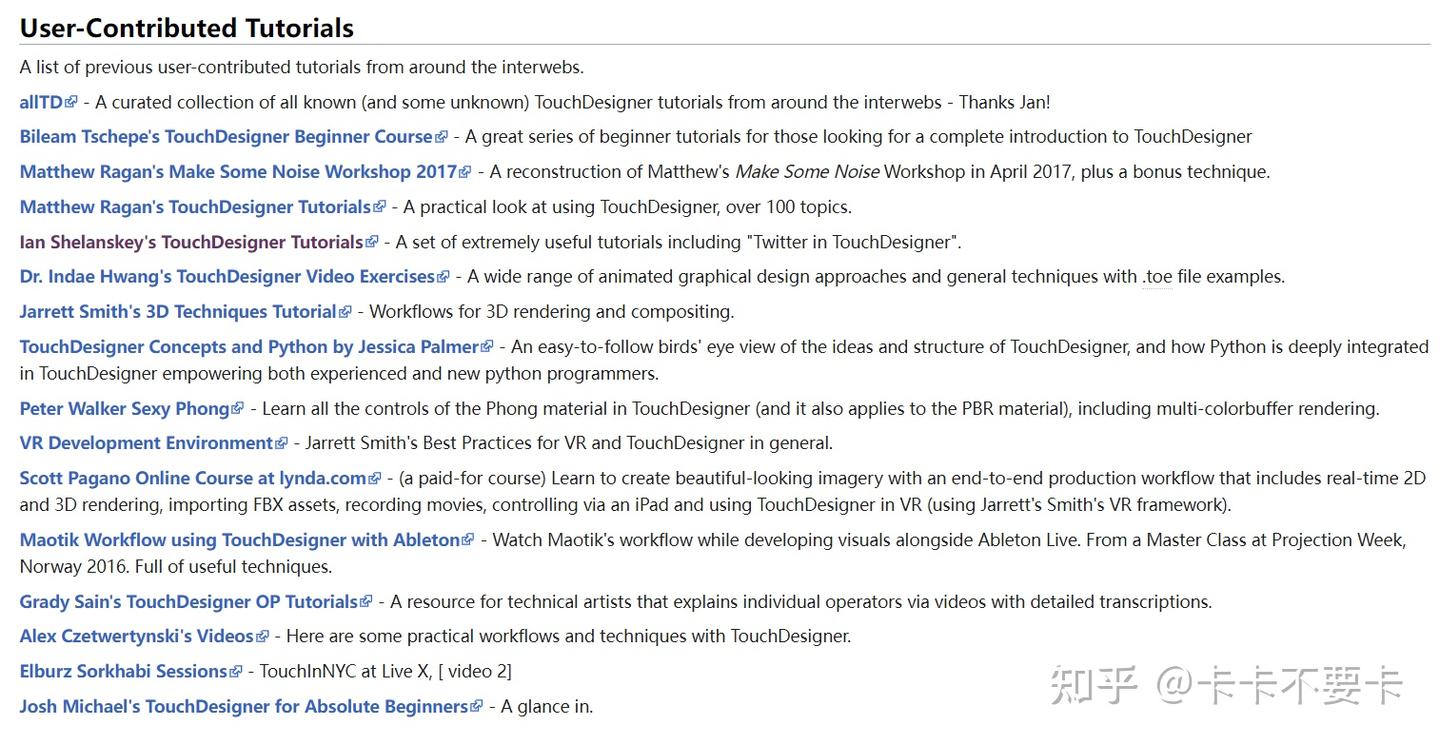Click the external-link icon beside allTD

coord(71,102)
